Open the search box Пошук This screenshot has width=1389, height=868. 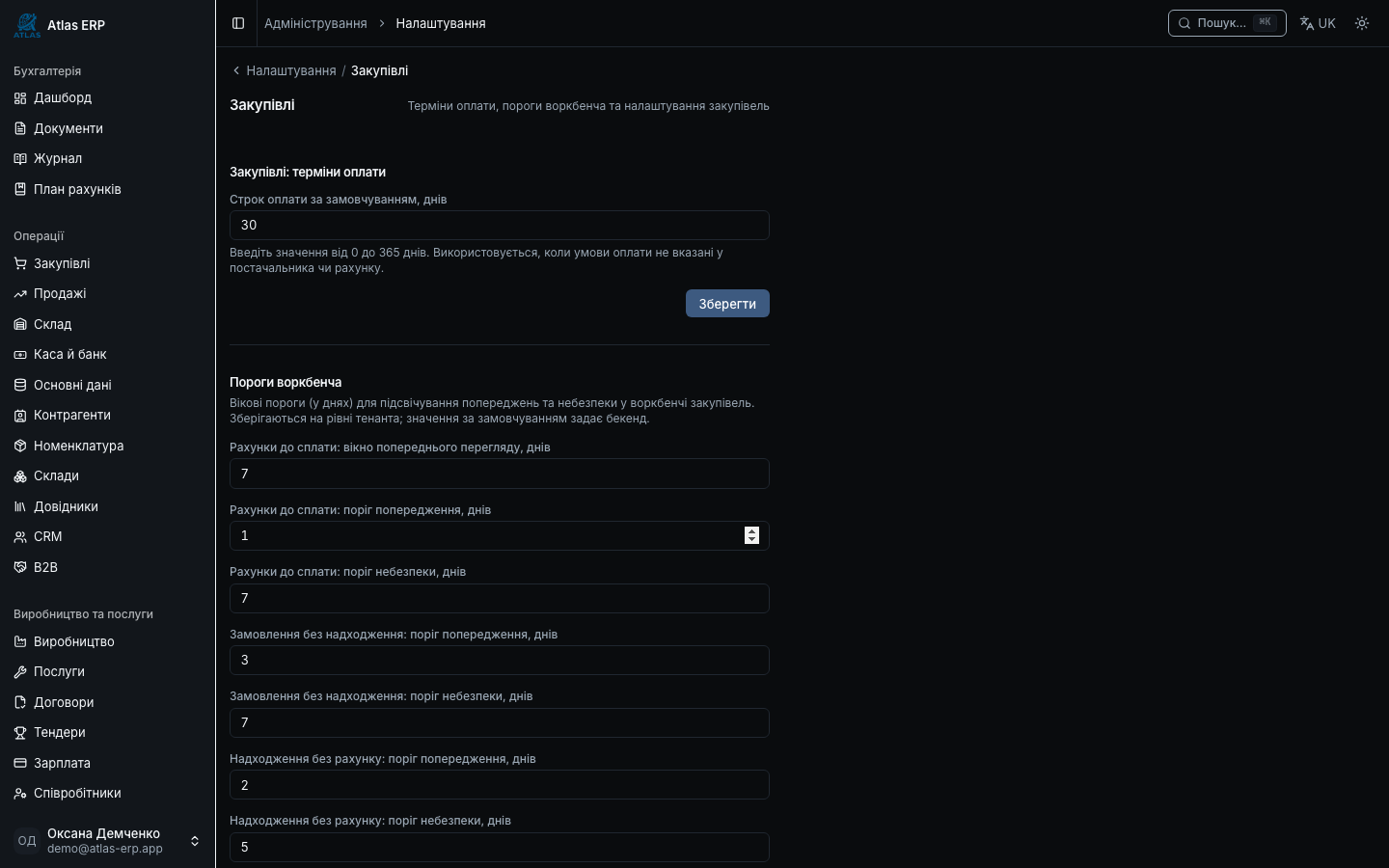click(1227, 23)
